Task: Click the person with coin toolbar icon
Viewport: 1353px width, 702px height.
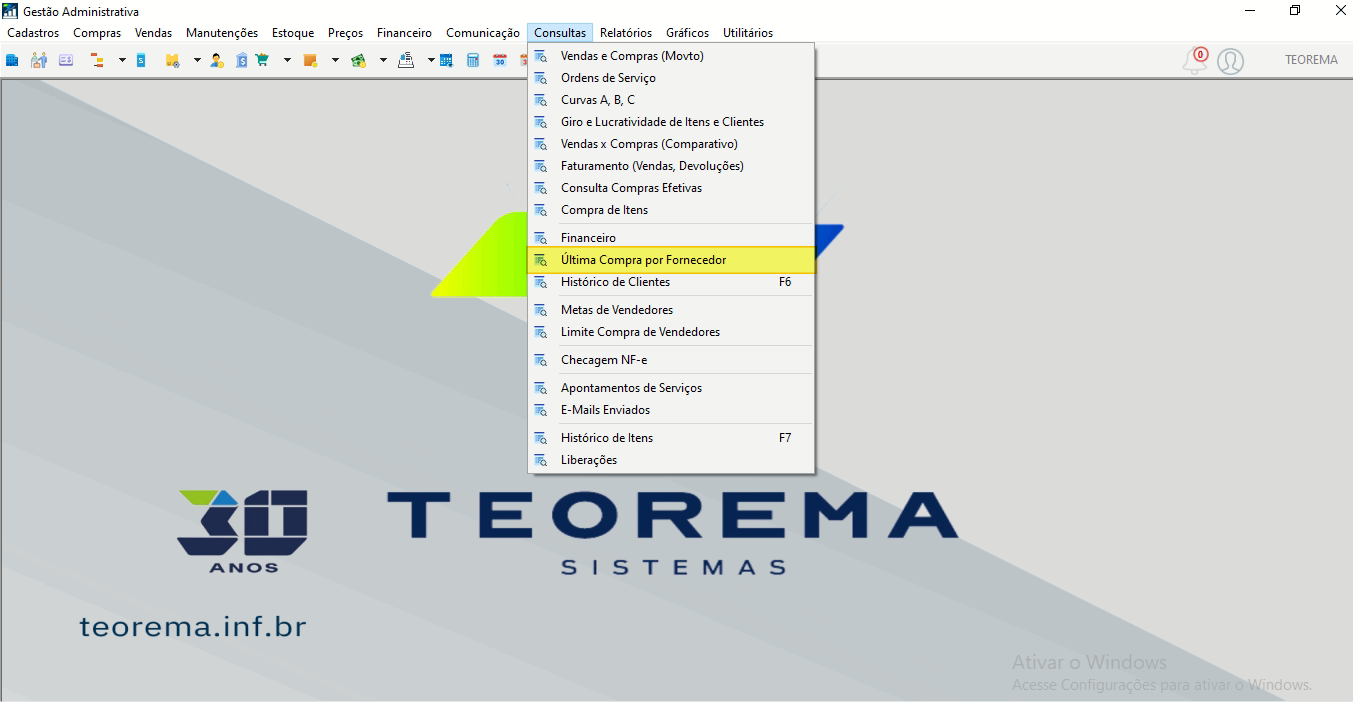Action: [x=217, y=60]
